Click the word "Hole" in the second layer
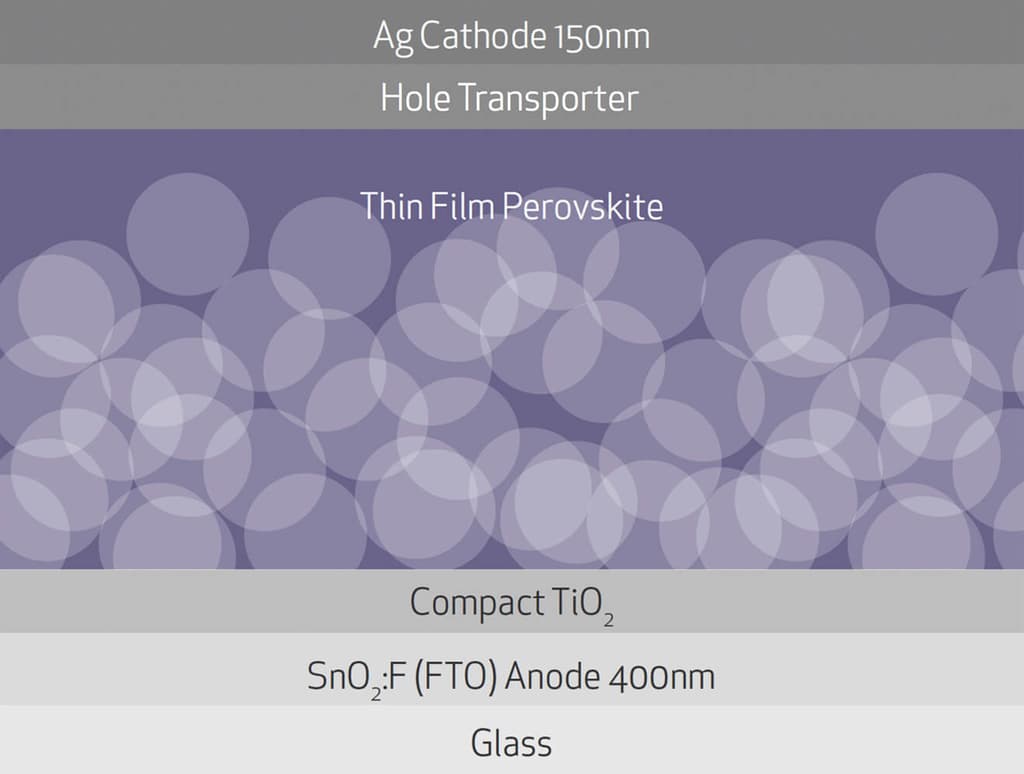Image resolution: width=1024 pixels, height=774 pixels. point(415,98)
